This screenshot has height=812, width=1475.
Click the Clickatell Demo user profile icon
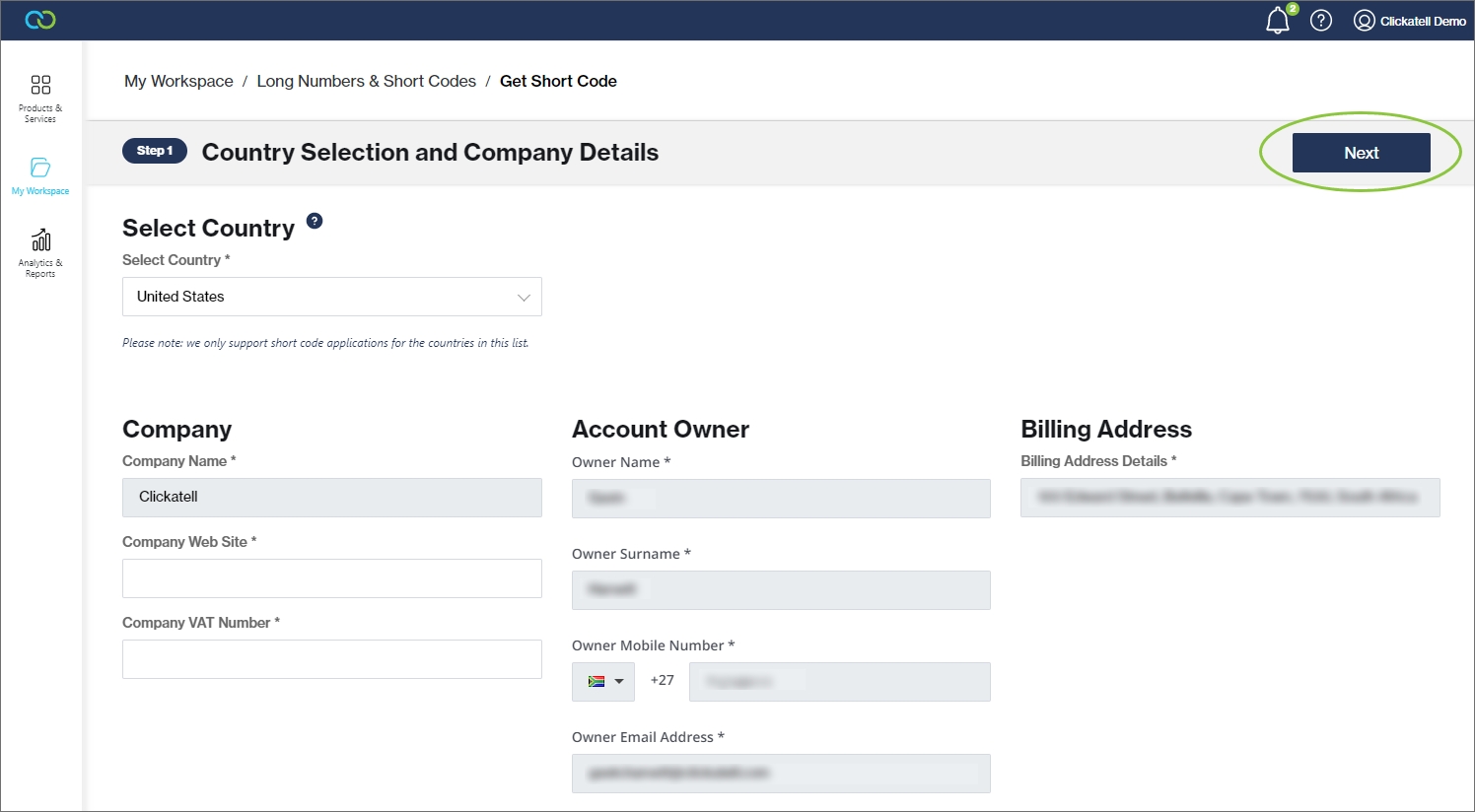[x=1365, y=21]
